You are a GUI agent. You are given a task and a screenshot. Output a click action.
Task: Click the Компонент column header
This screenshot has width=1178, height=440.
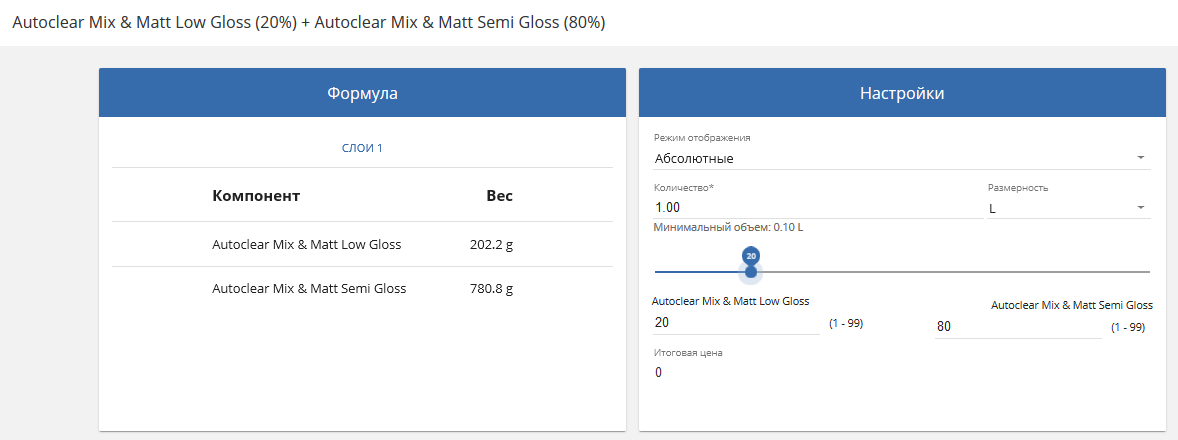coord(256,196)
